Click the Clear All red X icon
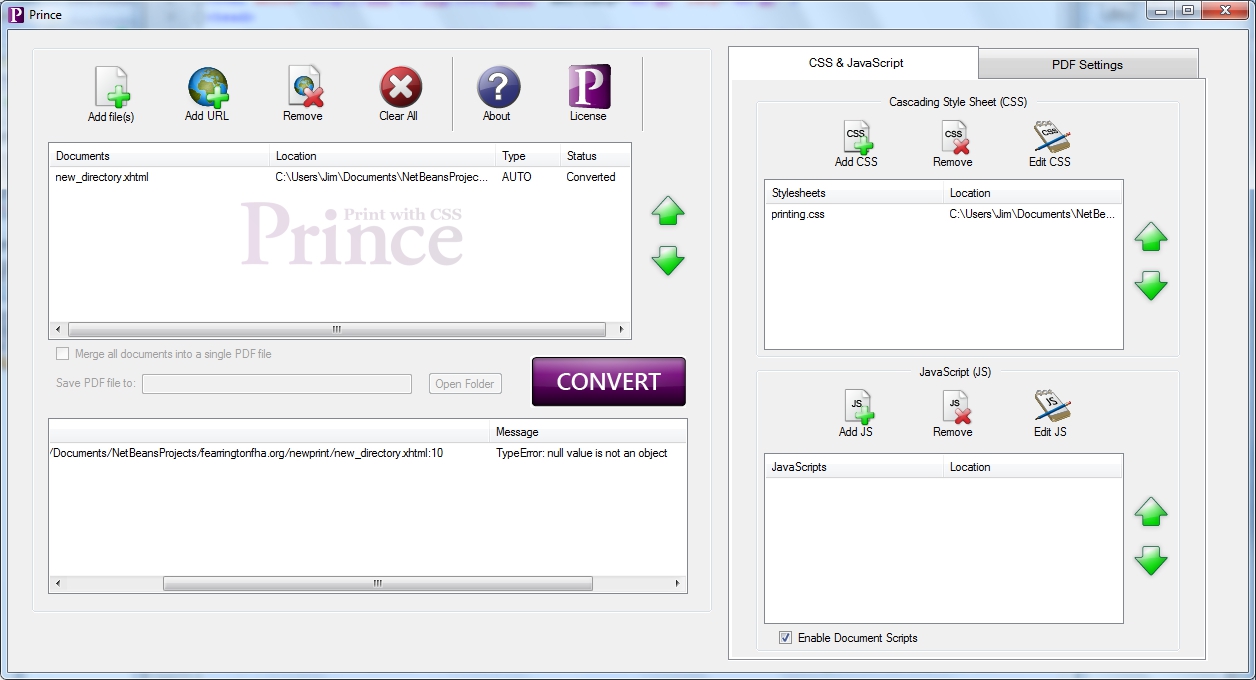Image resolution: width=1256 pixels, height=680 pixels. point(399,88)
